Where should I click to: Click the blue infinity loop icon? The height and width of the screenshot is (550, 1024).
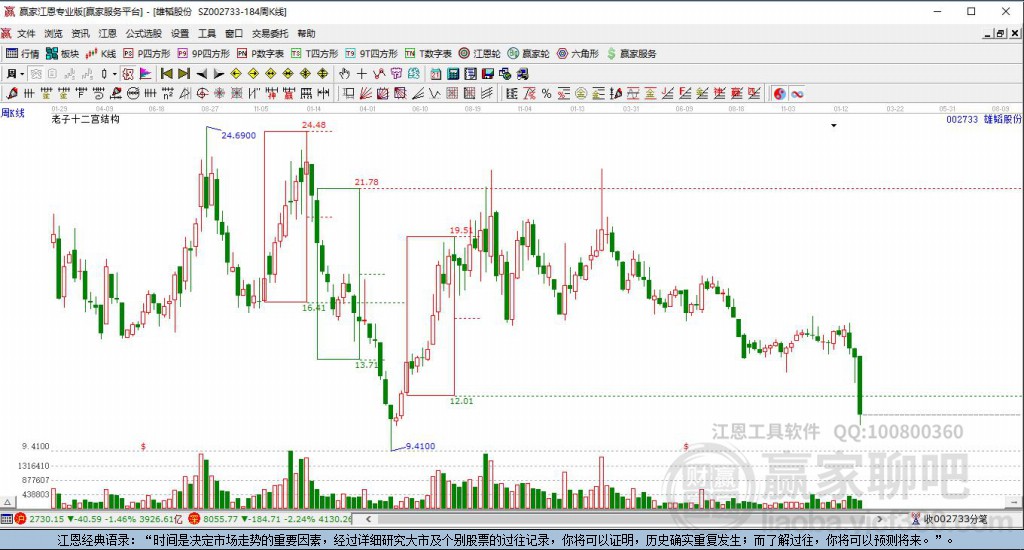tap(797, 93)
